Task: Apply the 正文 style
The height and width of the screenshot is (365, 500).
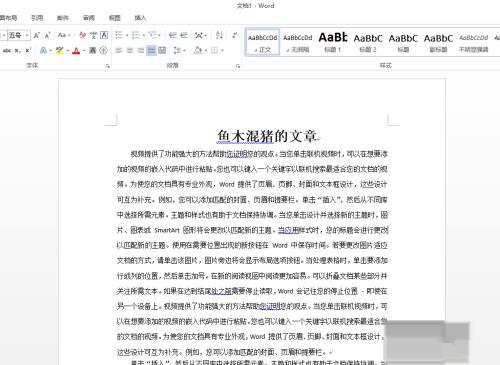Action: pyautogui.click(x=262, y=42)
